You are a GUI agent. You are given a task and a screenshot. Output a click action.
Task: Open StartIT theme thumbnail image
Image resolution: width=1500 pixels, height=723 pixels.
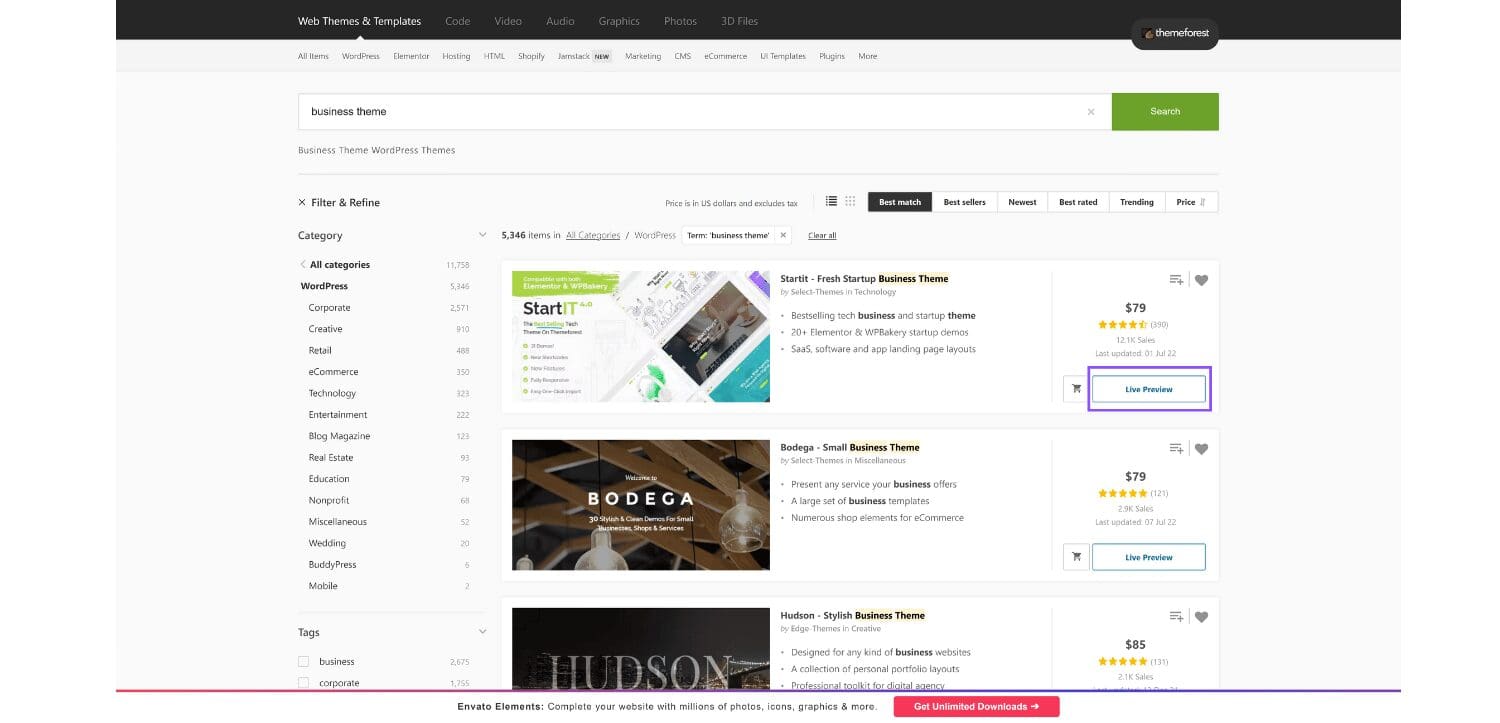coord(641,336)
